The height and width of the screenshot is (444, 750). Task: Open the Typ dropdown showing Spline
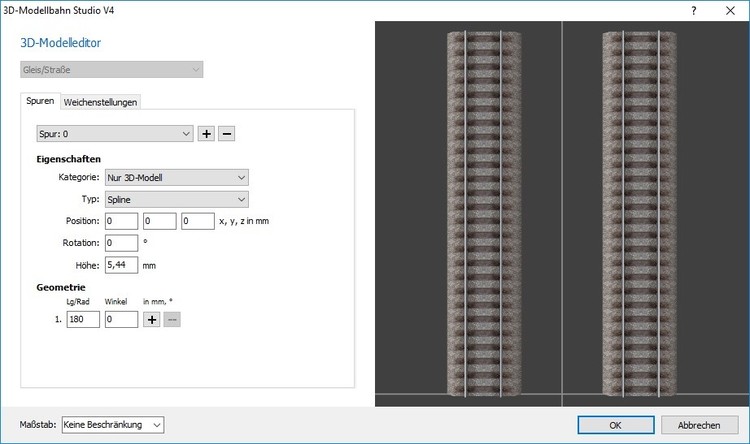[176, 200]
